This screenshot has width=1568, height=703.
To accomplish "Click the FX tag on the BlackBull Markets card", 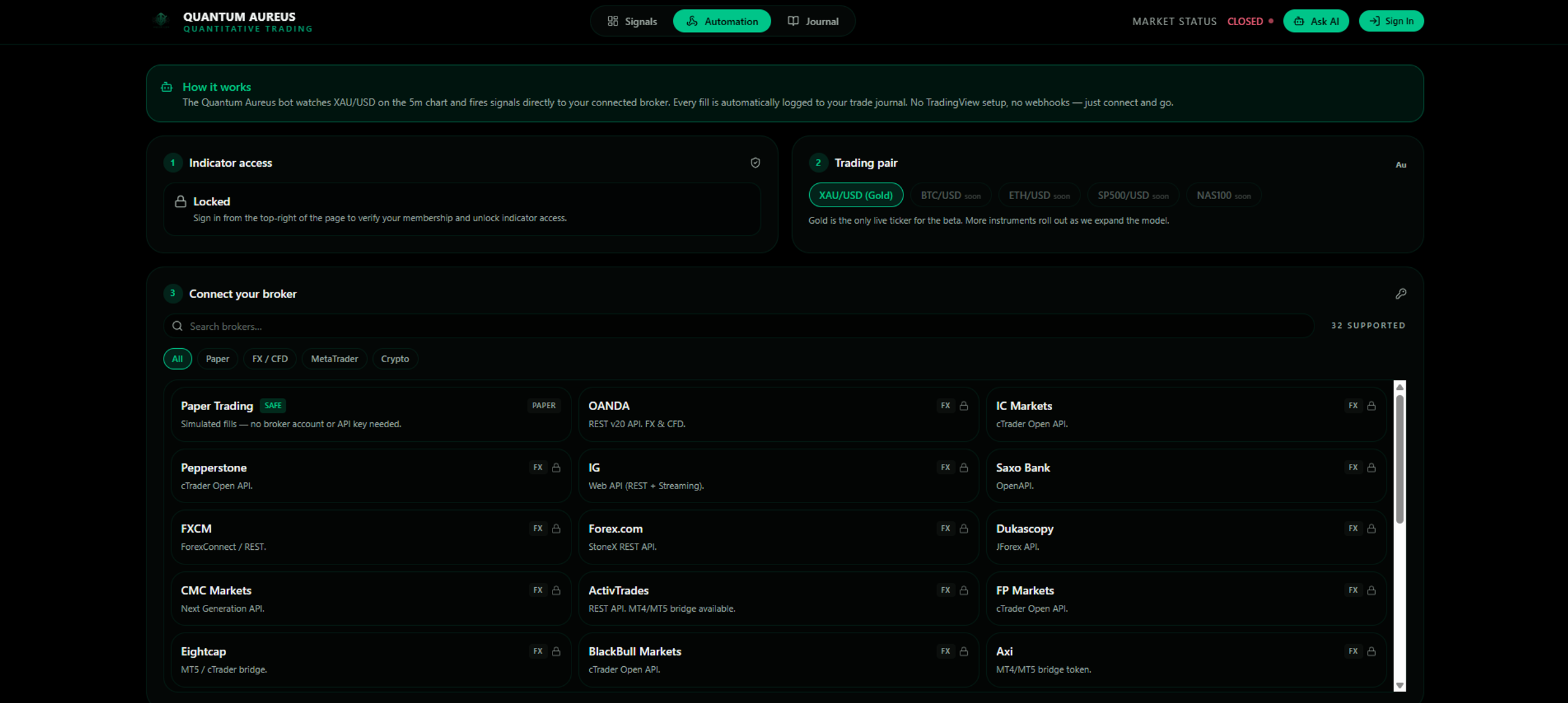I will click(x=946, y=652).
